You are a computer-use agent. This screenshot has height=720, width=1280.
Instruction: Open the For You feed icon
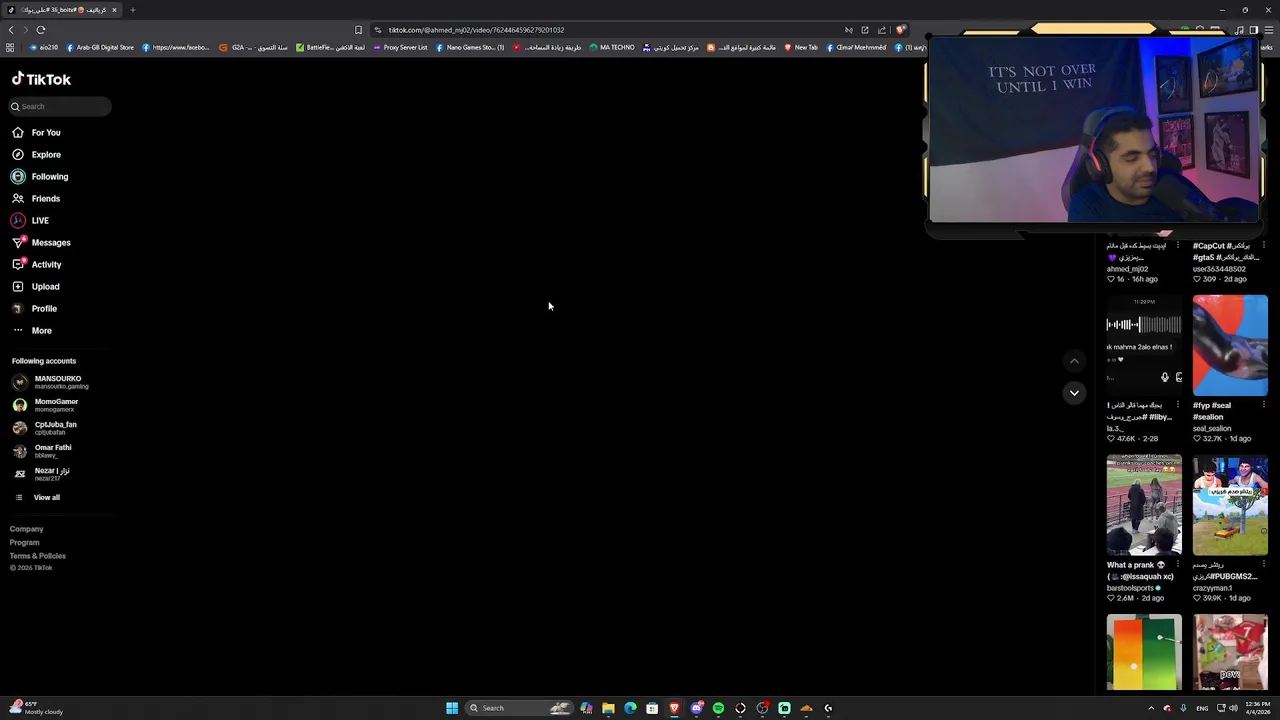18,132
